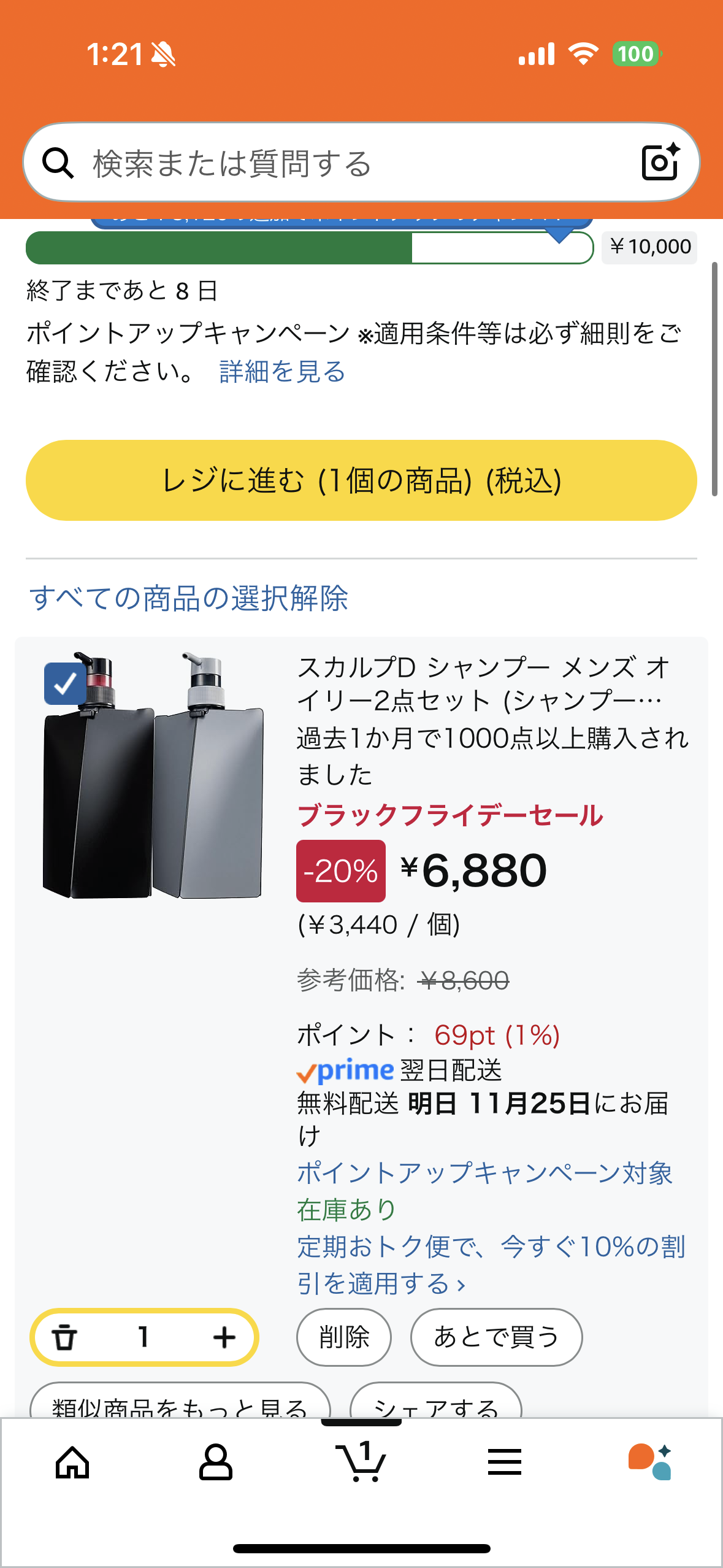Image resolution: width=723 pixels, height=1568 pixels.
Task: Expand subscribe-and-save 10% discount link
Action: pyautogui.click(x=490, y=1265)
